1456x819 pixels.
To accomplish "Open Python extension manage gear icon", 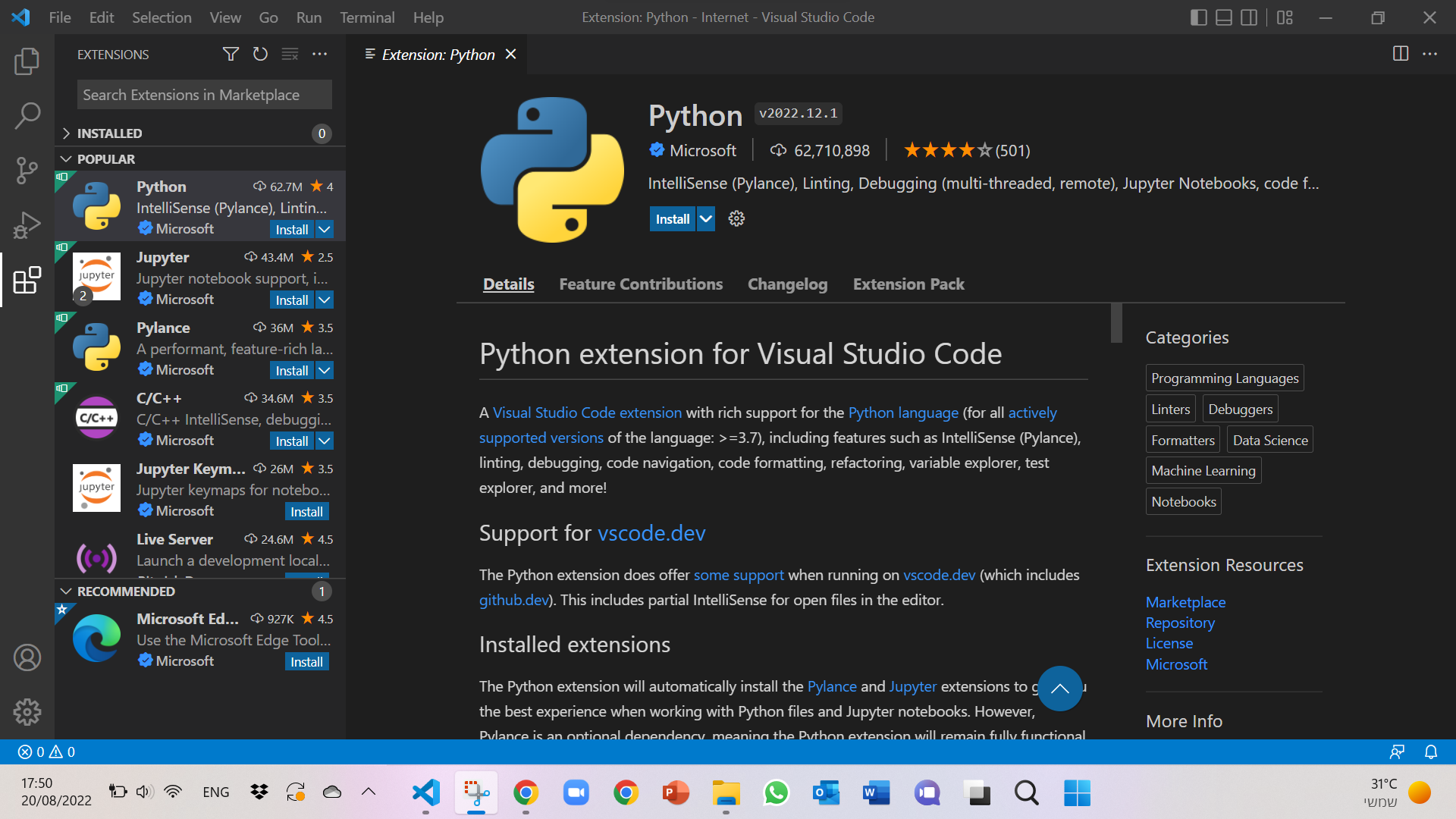I will click(x=736, y=219).
